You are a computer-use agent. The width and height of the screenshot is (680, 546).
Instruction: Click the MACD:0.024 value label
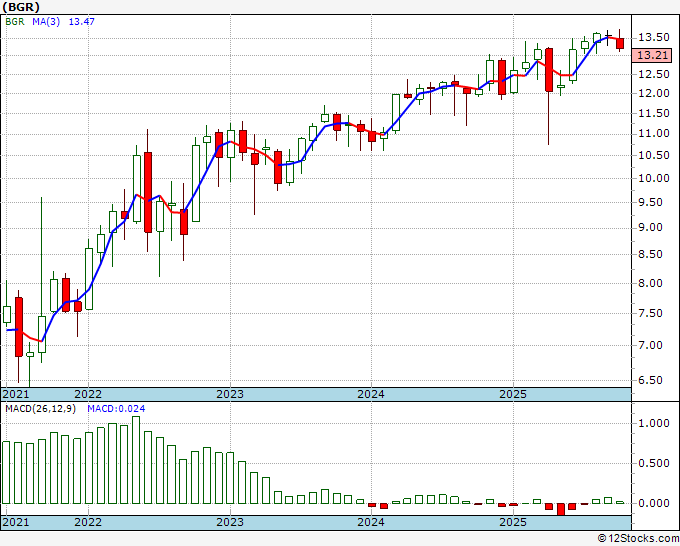116,409
